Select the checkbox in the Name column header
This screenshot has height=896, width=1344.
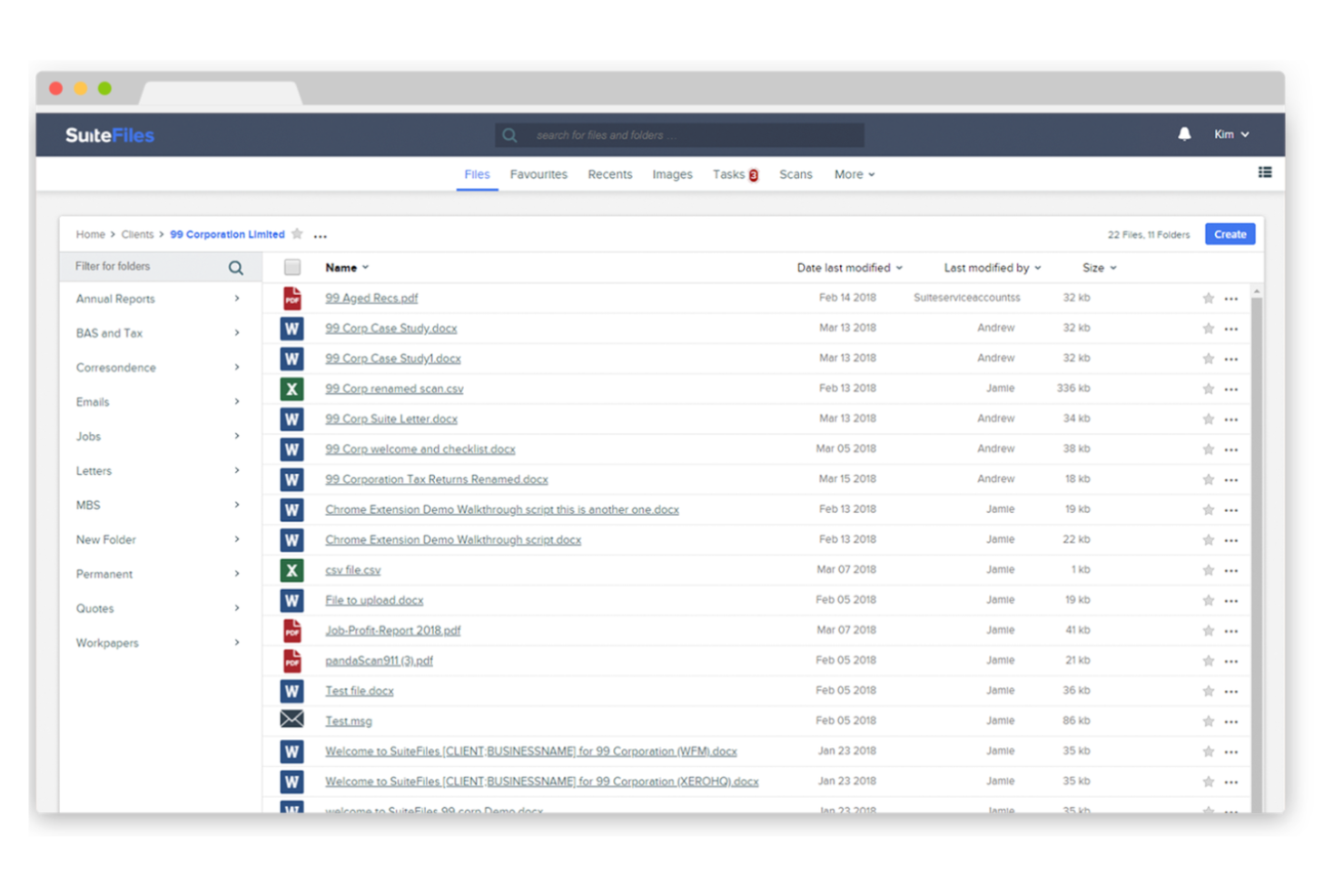tap(292, 266)
